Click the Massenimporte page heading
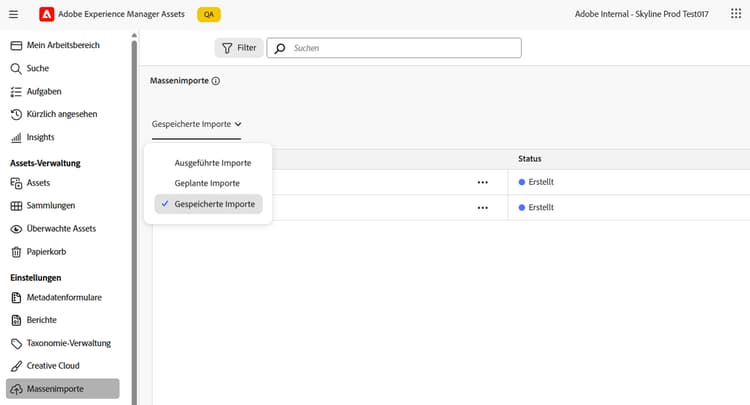This screenshot has width=750, height=405. click(179, 81)
